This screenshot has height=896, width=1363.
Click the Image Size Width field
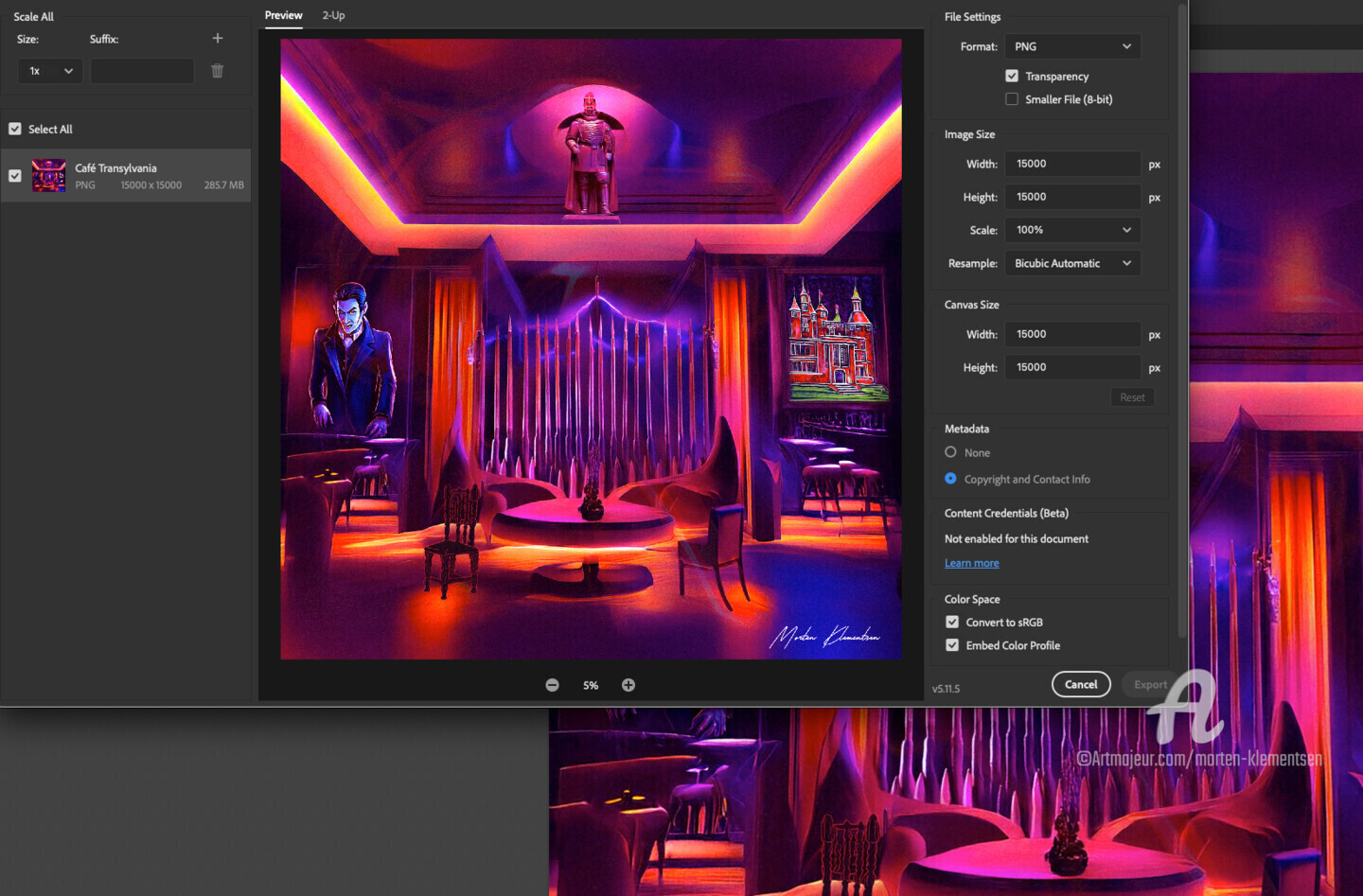click(x=1071, y=164)
